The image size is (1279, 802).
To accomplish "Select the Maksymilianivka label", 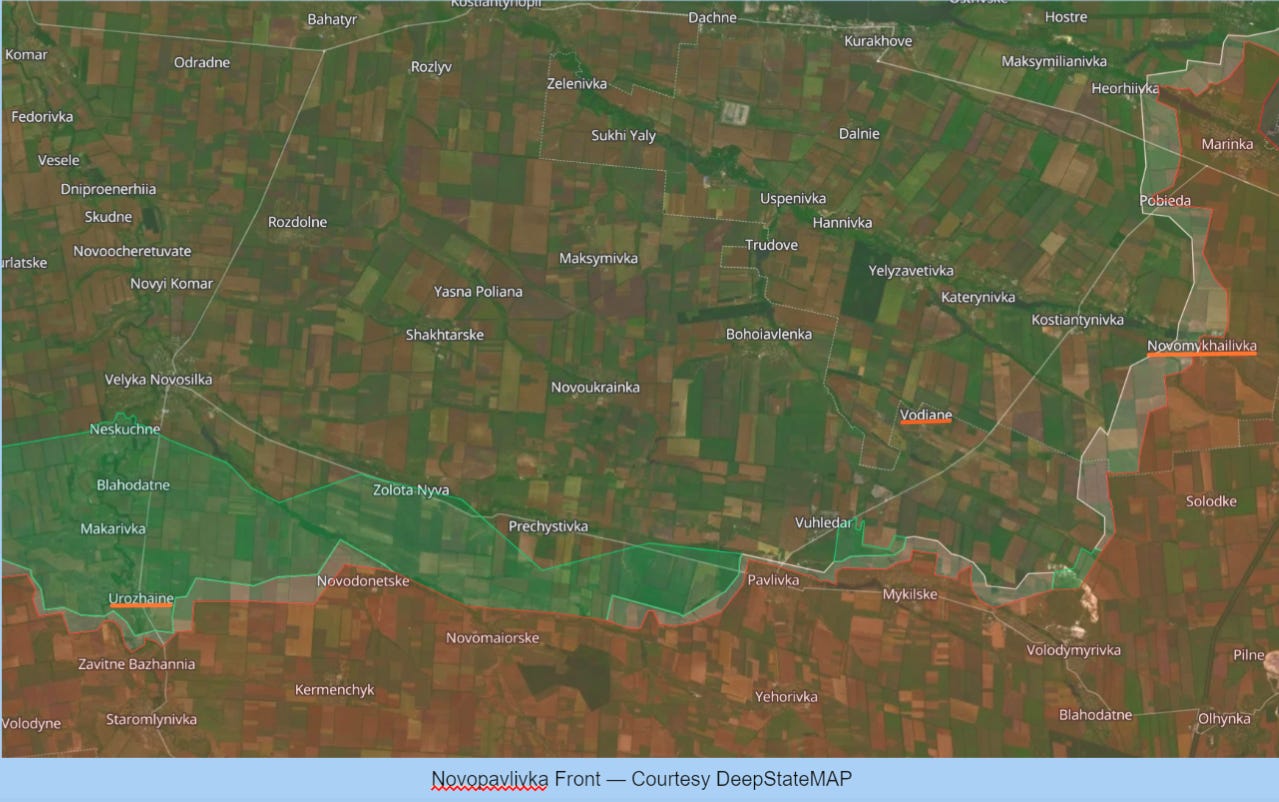I will click(1055, 62).
